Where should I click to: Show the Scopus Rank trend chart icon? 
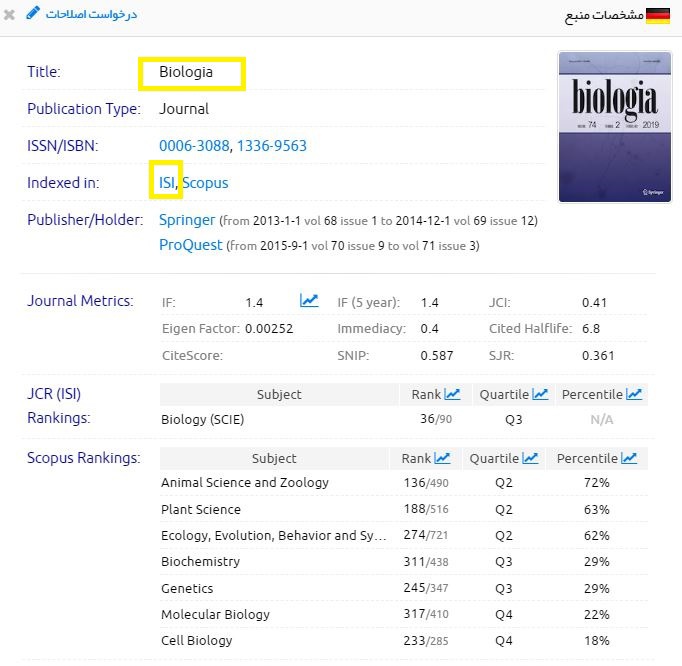point(442,458)
